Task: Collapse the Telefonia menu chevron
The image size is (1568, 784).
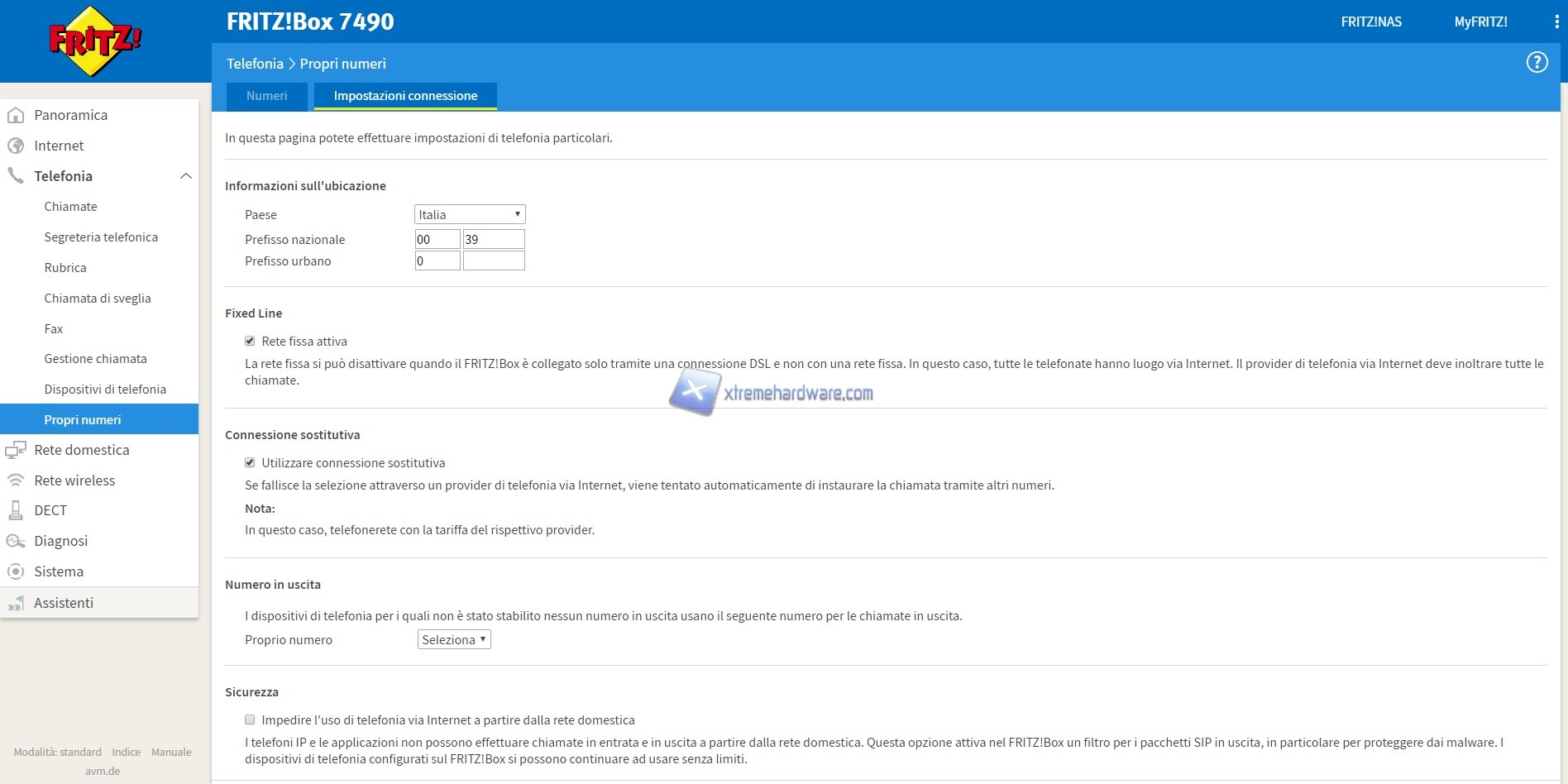Action: (186, 176)
